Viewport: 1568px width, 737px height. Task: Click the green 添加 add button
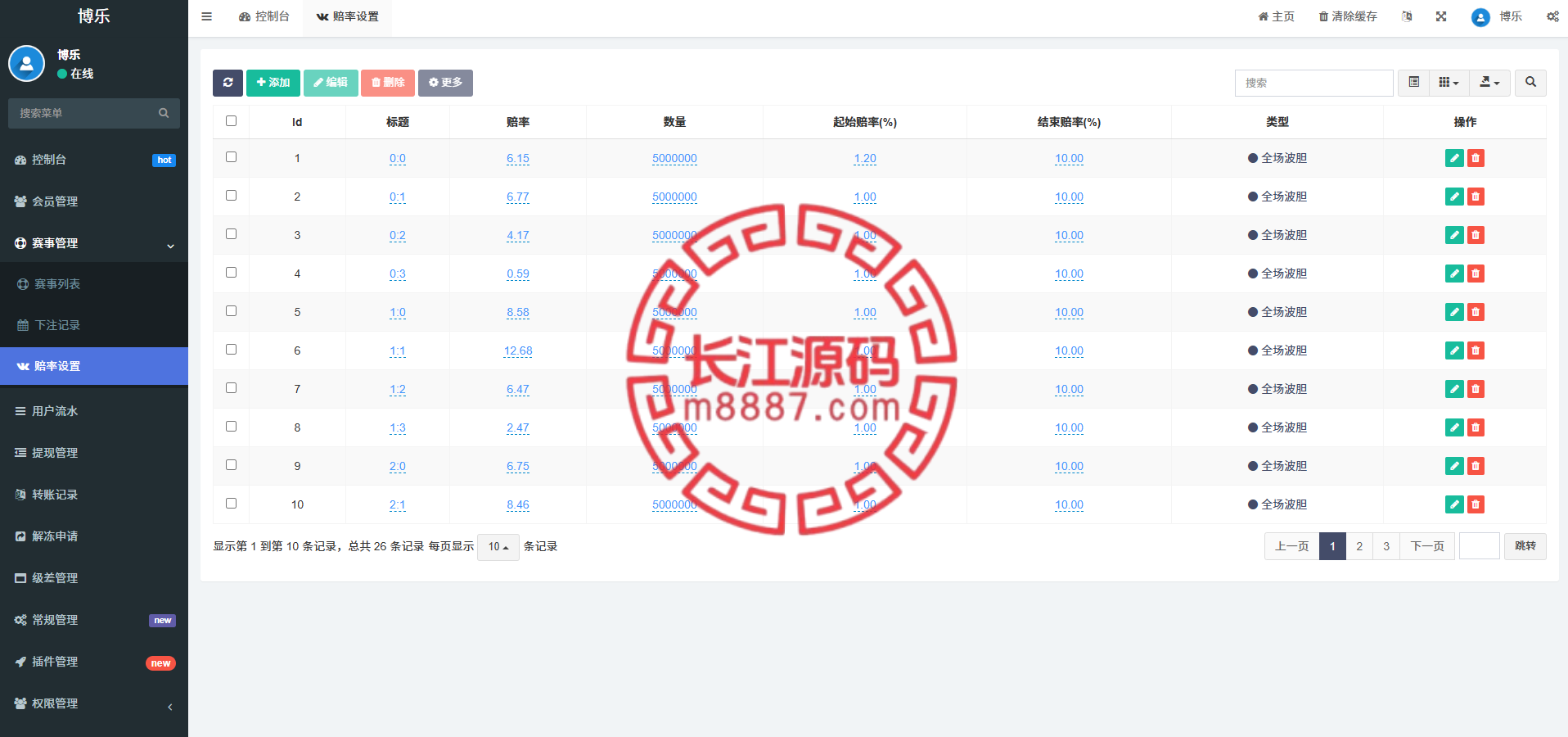pyautogui.click(x=273, y=83)
